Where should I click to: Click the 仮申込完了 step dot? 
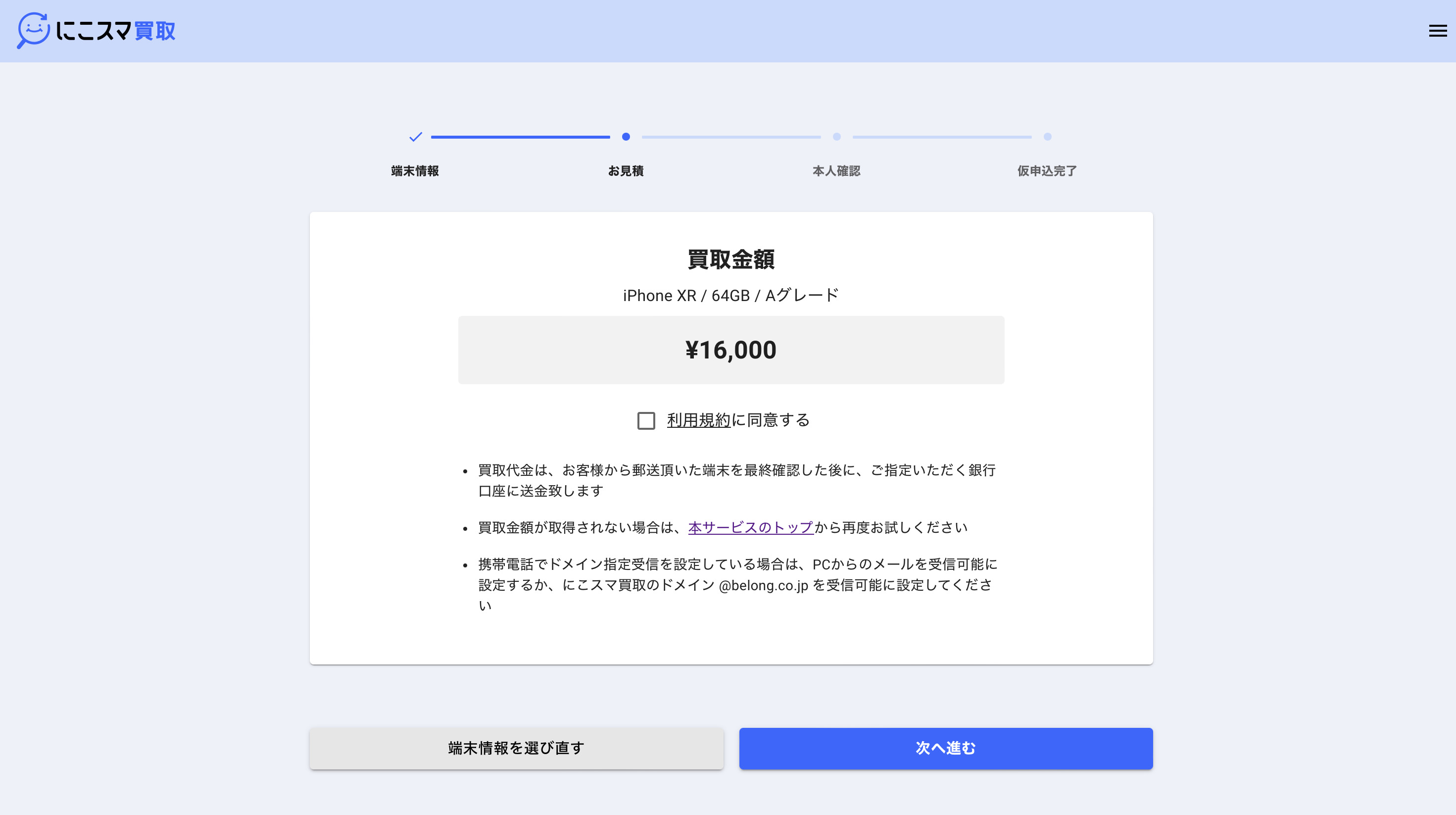tap(1047, 137)
